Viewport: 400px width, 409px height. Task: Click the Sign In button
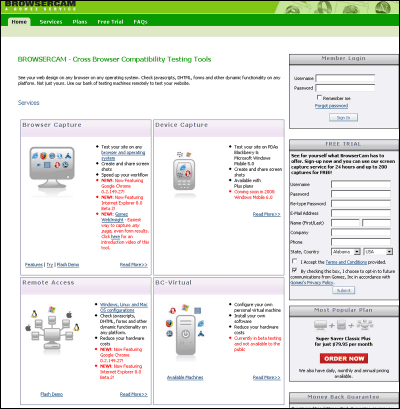(343, 117)
